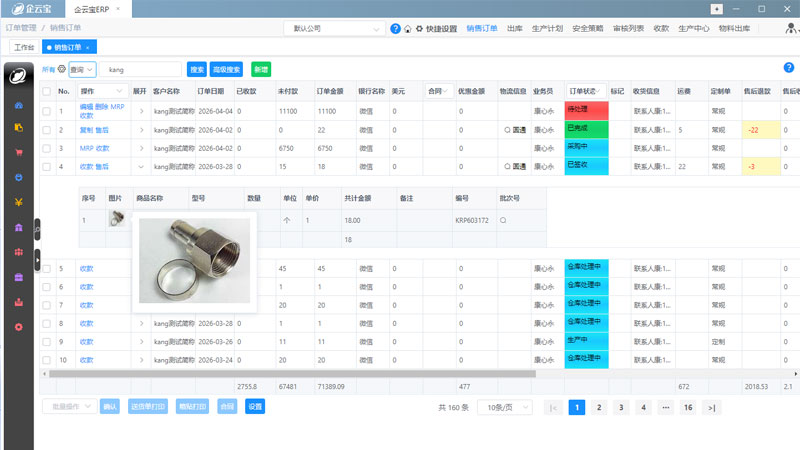Close the 销售订单 workspace tab
The height and width of the screenshot is (450, 800).
click(88, 47)
